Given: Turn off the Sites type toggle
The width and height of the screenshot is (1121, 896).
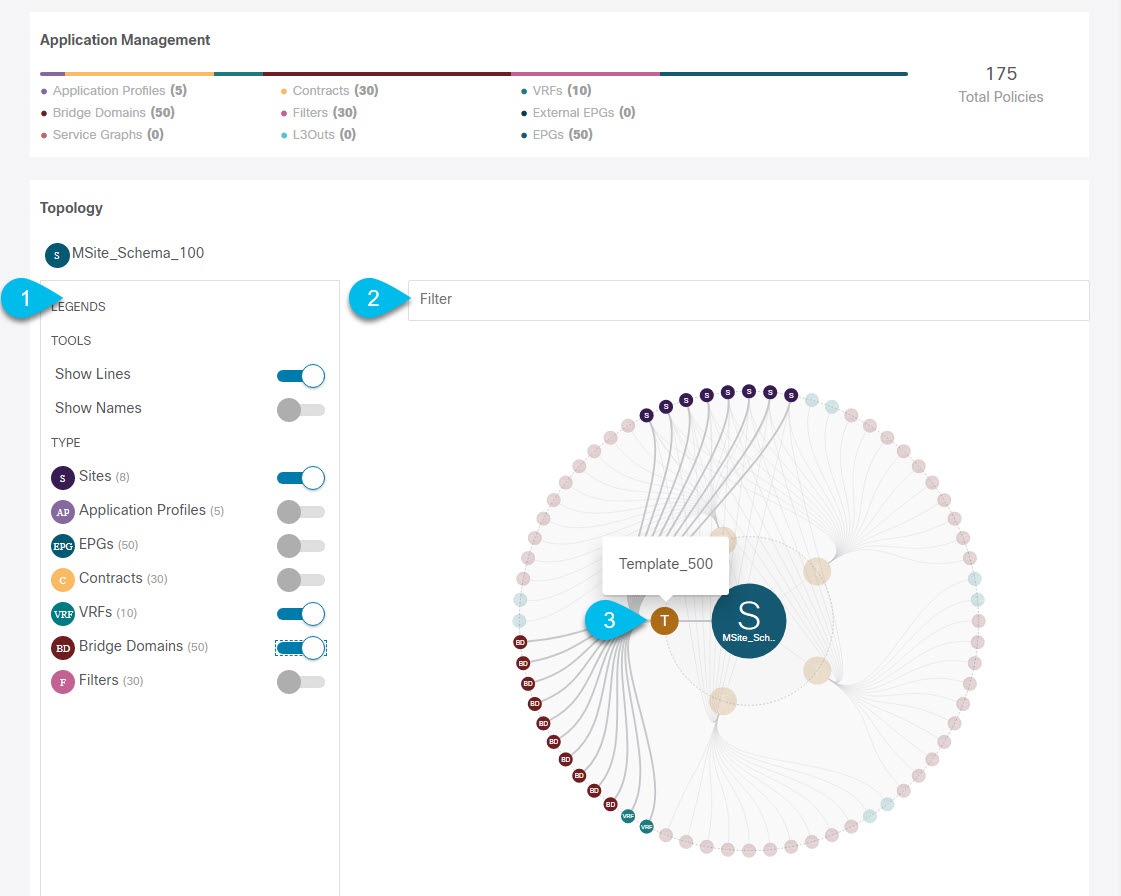Looking at the screenshot, I should (x=301, y=478).
